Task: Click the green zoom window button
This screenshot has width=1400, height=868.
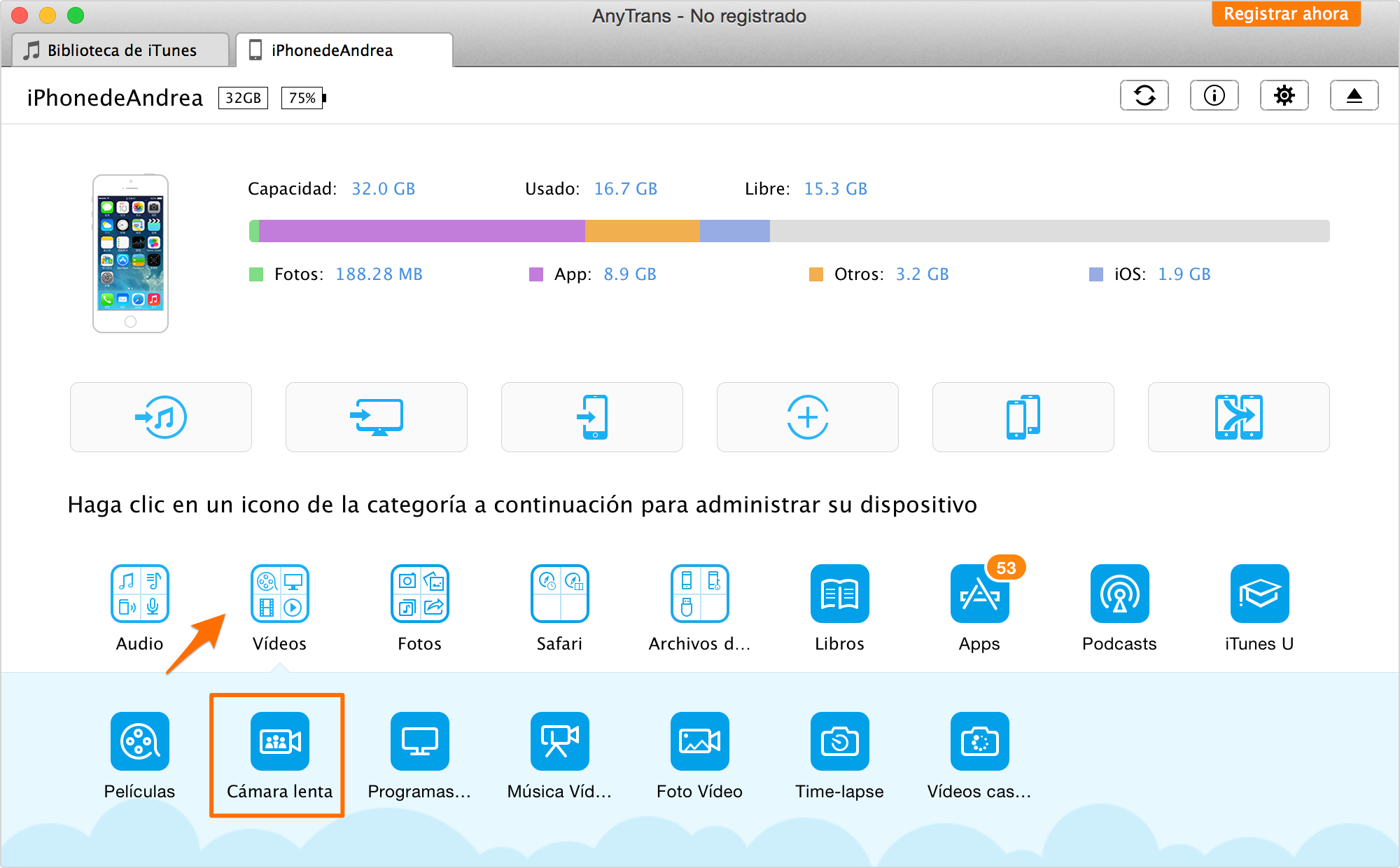Action: (x=76, y=15)
